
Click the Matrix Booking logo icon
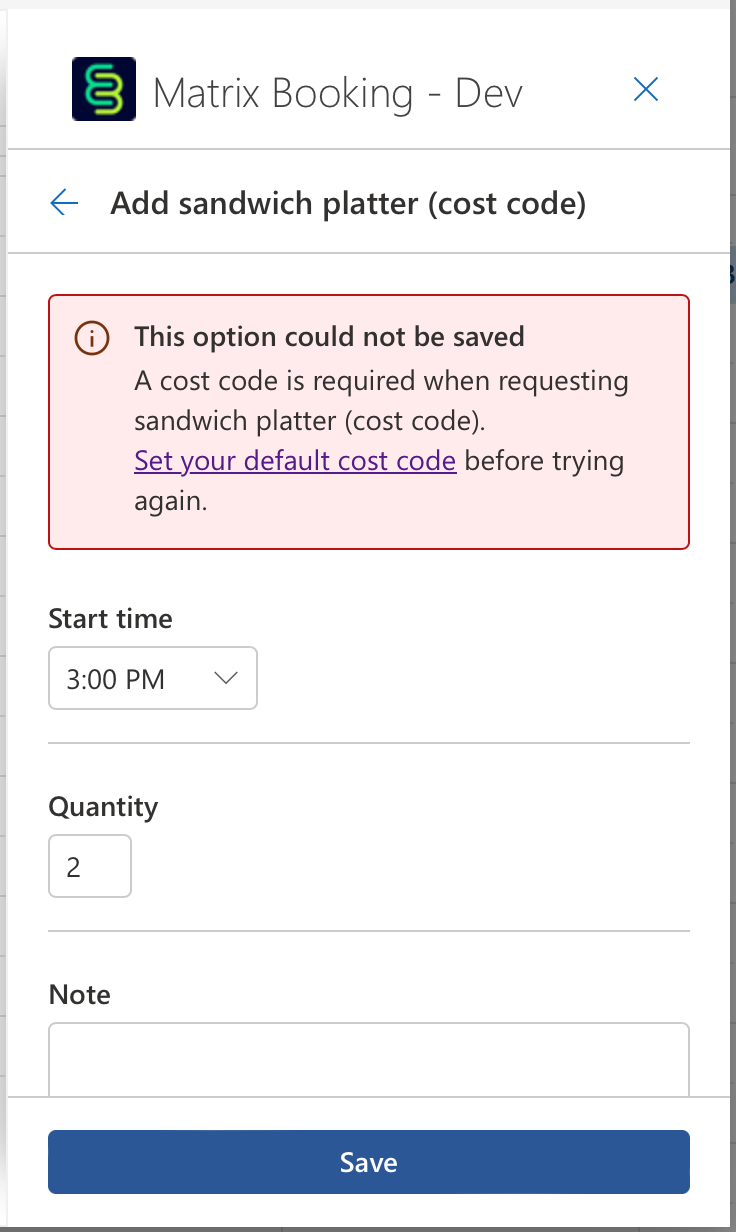coord(104,90)
